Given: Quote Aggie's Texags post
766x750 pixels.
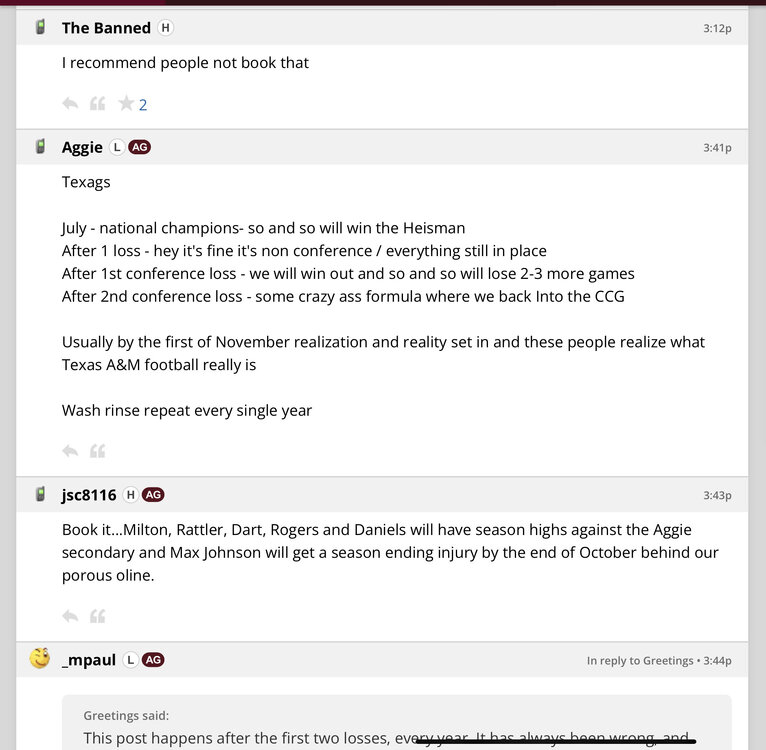Looking at the screenshot, I should coord(97,451).
